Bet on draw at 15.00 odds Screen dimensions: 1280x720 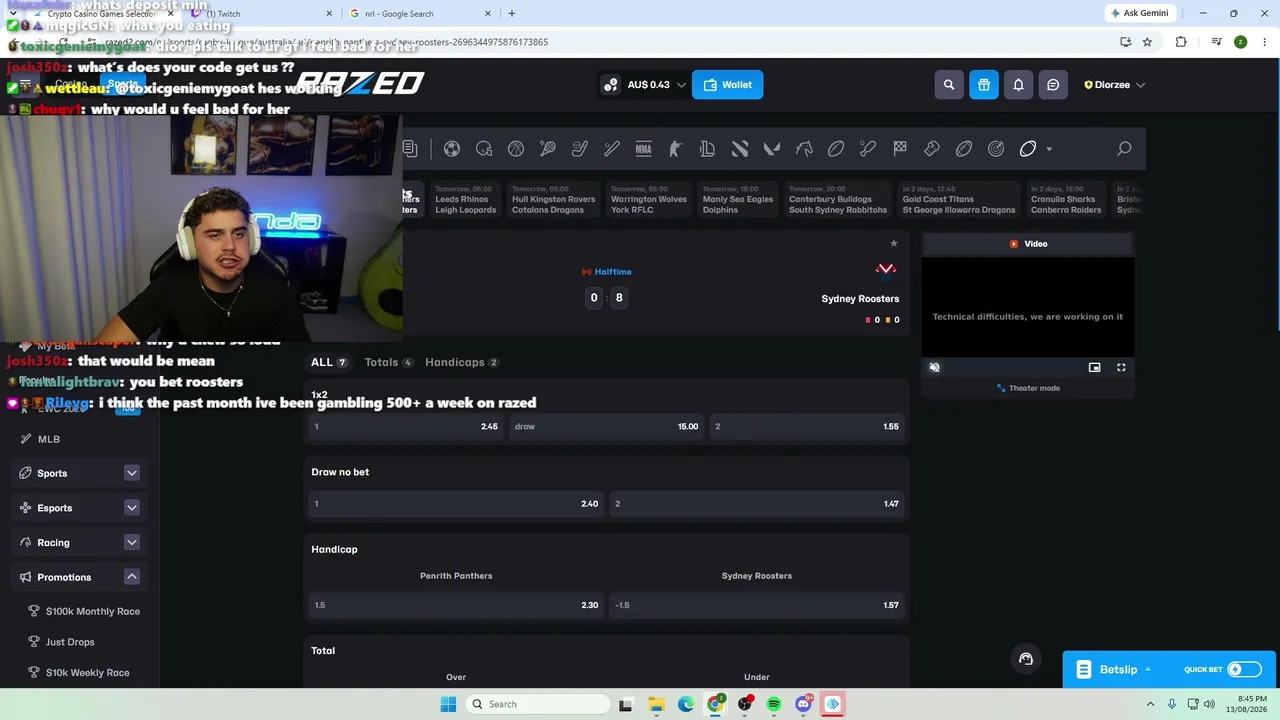click(x=606, y=426)
